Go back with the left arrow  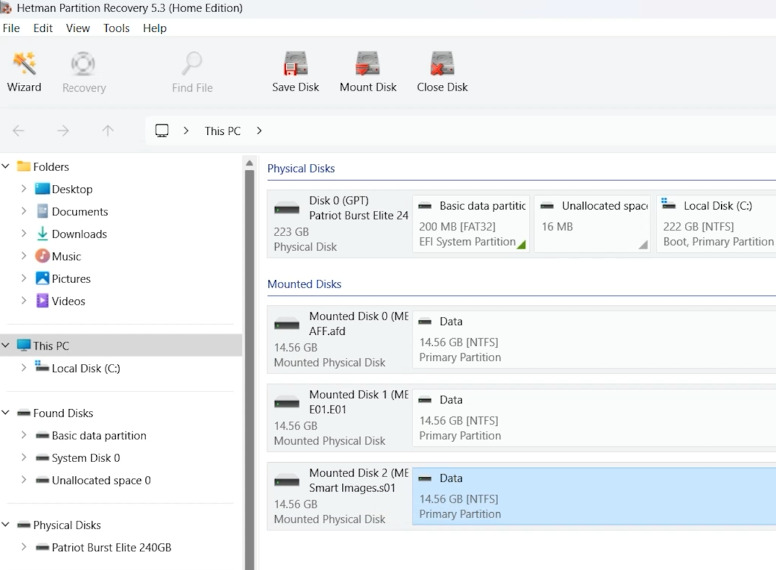point(18,131)
